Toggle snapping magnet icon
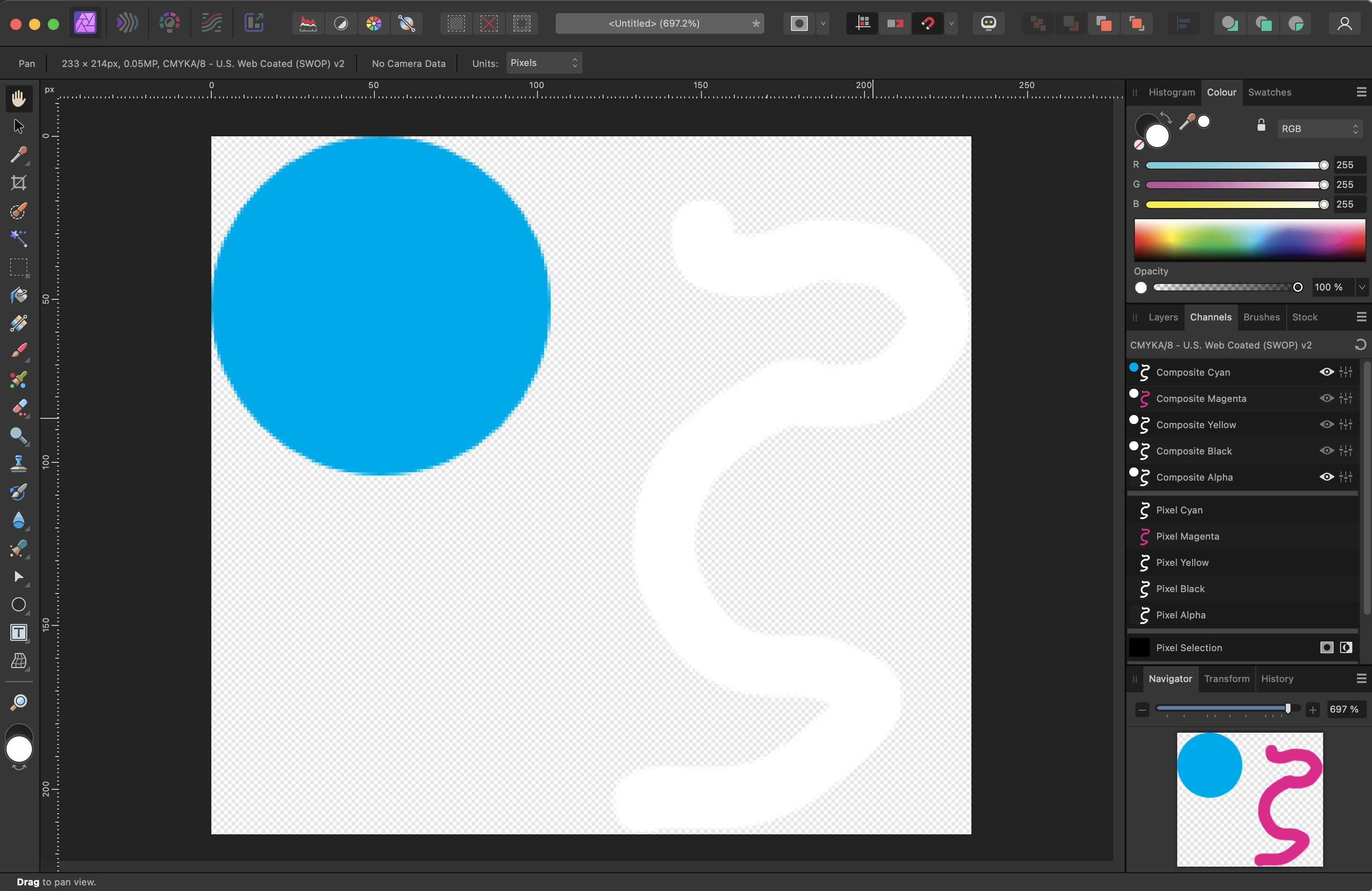The height and width of the screenshot is (891, 1372). click(x=927, y=23)
